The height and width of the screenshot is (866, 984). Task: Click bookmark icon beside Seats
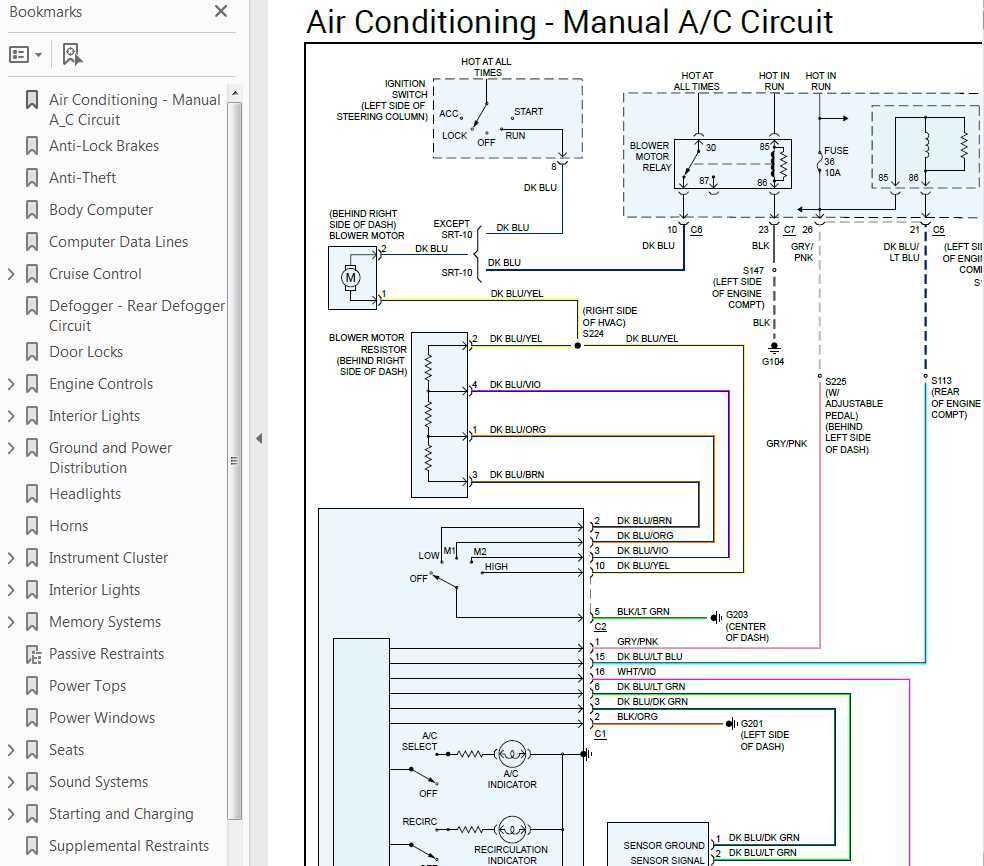click(x=31, y=749)
